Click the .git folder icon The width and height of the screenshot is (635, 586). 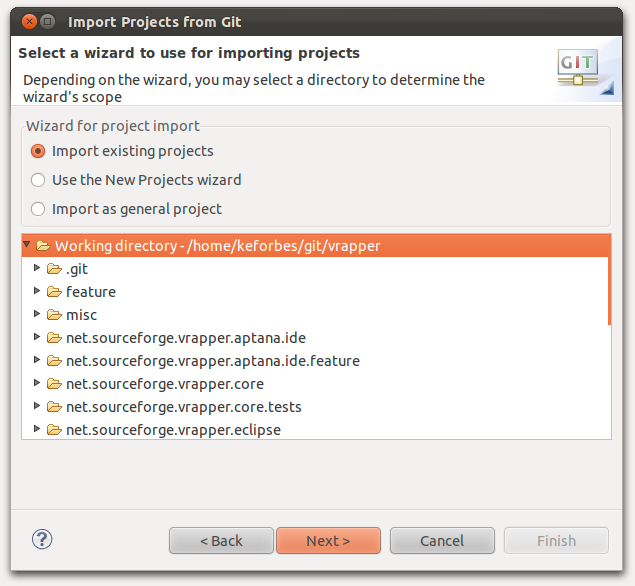[54, 268]
